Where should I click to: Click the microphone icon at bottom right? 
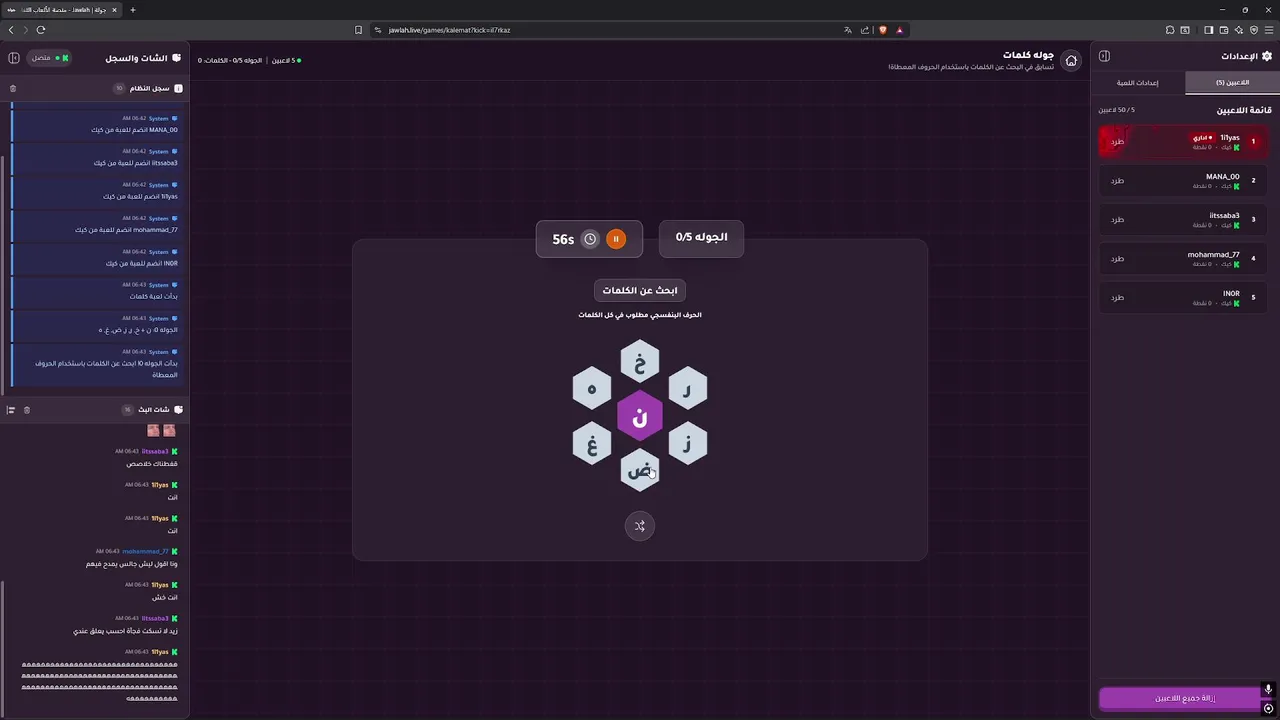point(1268,689)
